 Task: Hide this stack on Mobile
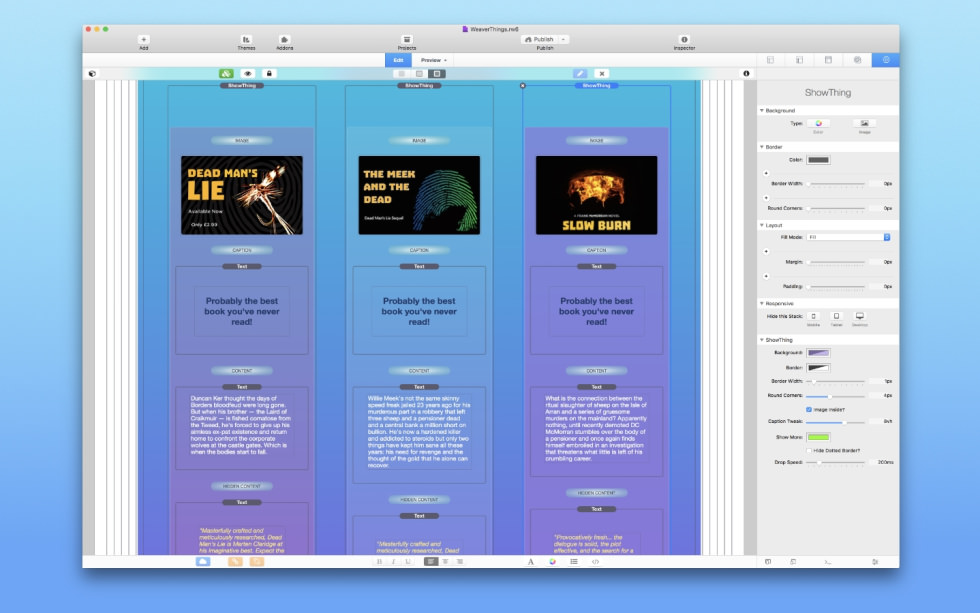tap(813, 316)
